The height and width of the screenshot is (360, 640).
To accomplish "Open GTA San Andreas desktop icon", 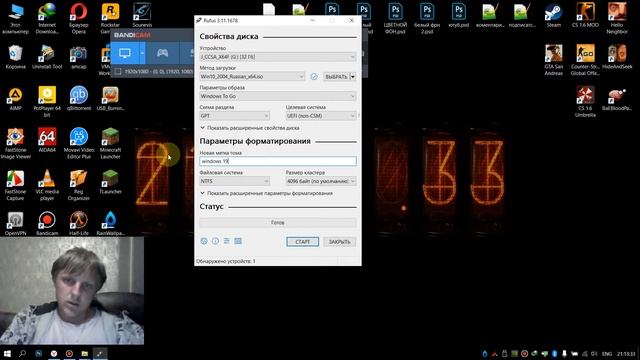I will [553, 60].
